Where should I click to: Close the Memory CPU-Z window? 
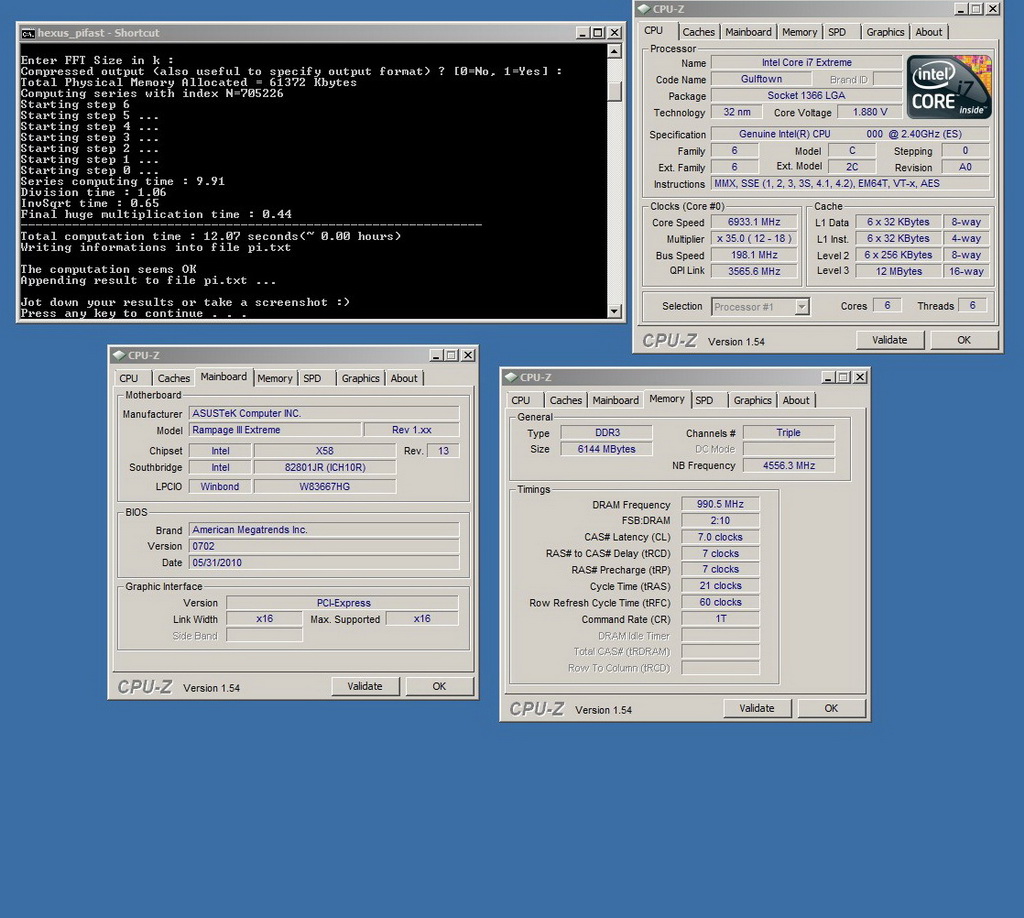(x=860, y=377)
